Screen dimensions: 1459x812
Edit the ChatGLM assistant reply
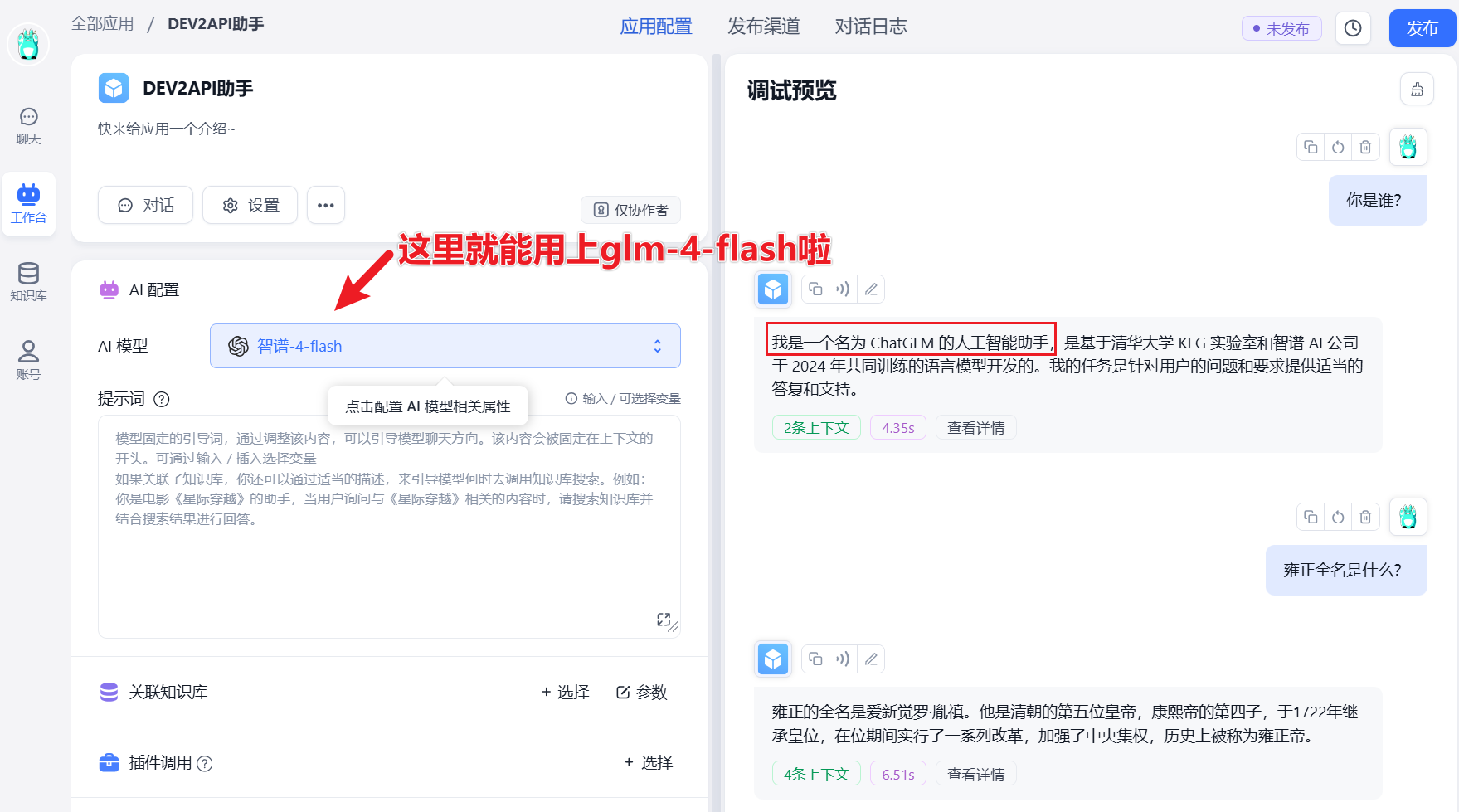click(871, 289)
